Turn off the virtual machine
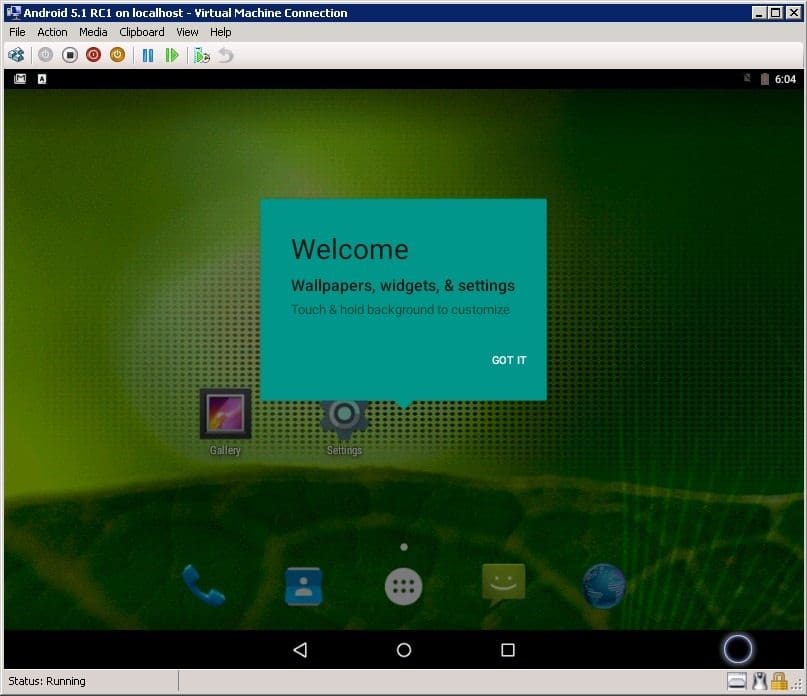Viewport: 807px width, 696px height. (69, 55)
